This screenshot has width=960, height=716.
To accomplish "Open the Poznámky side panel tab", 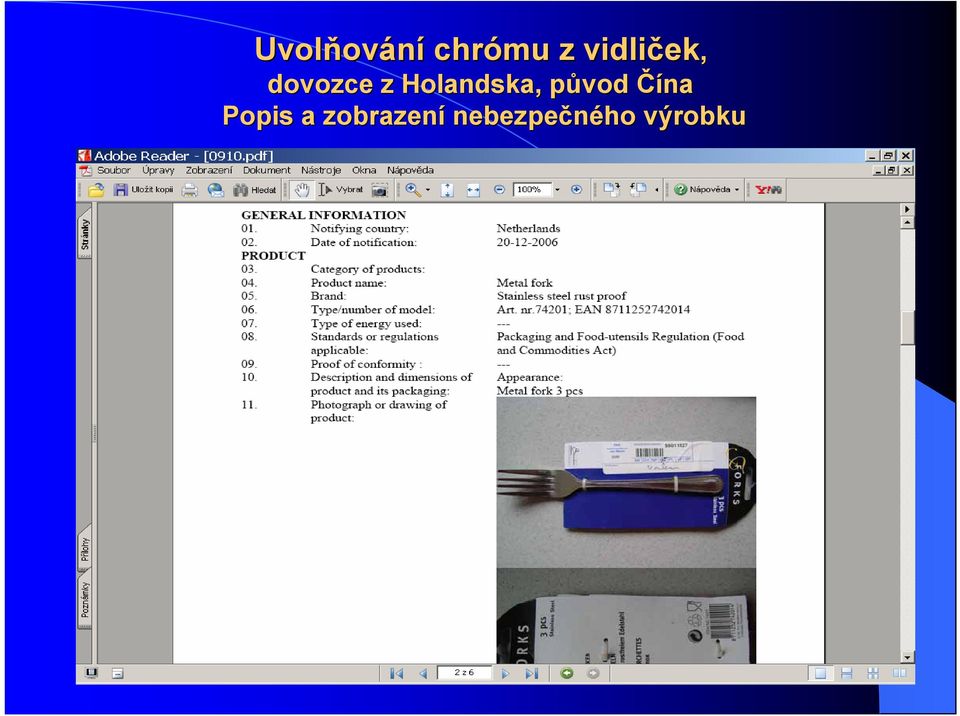I will click(85, 600).
